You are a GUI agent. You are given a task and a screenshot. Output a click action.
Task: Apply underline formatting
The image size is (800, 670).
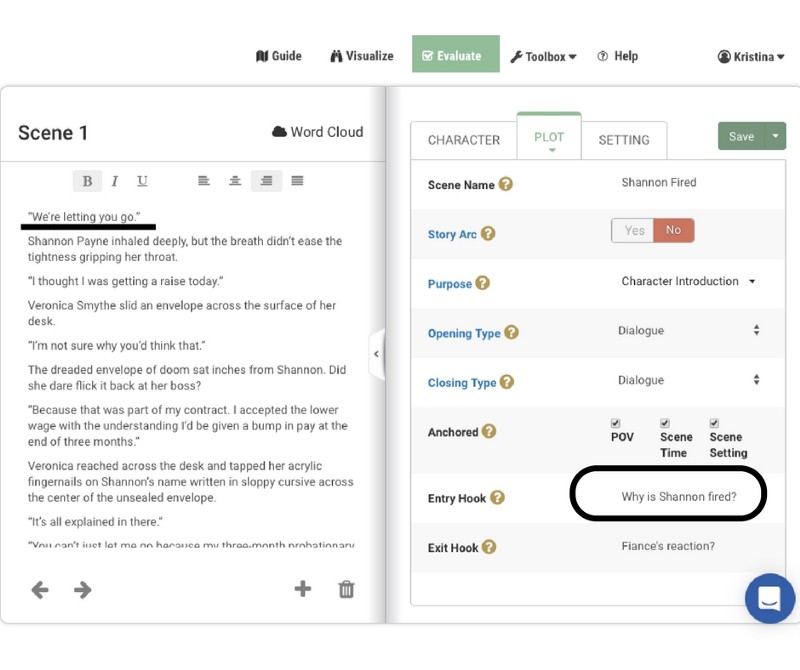point(142,181)
